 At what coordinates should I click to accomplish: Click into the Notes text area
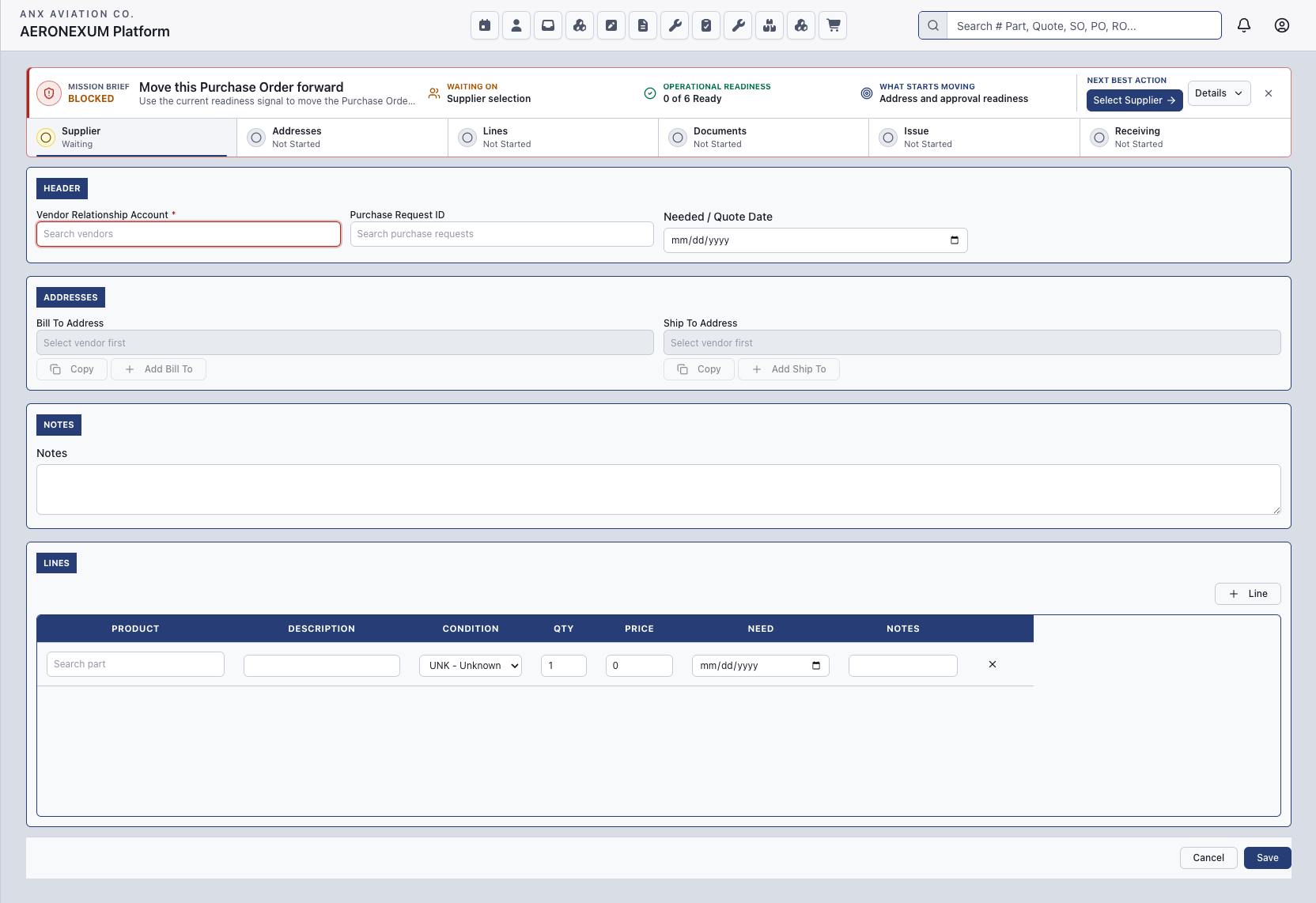pyautogui.click(x=658, y=489)
